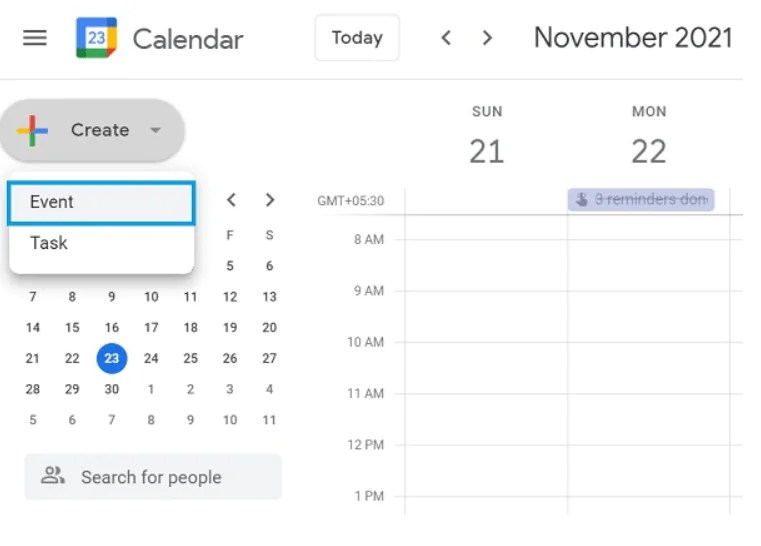Click the colorful plus icon on Create

(33, 130)
